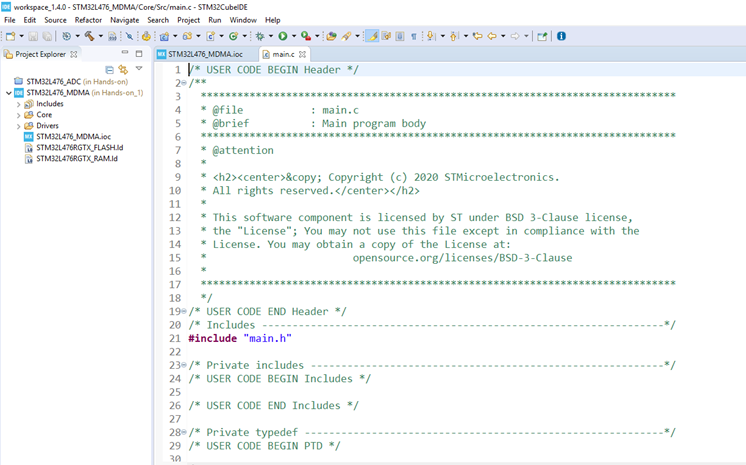Viewport: 746px width, 465px height.
Task: Build project with the hammer icon
Action: tap(89, 36)
